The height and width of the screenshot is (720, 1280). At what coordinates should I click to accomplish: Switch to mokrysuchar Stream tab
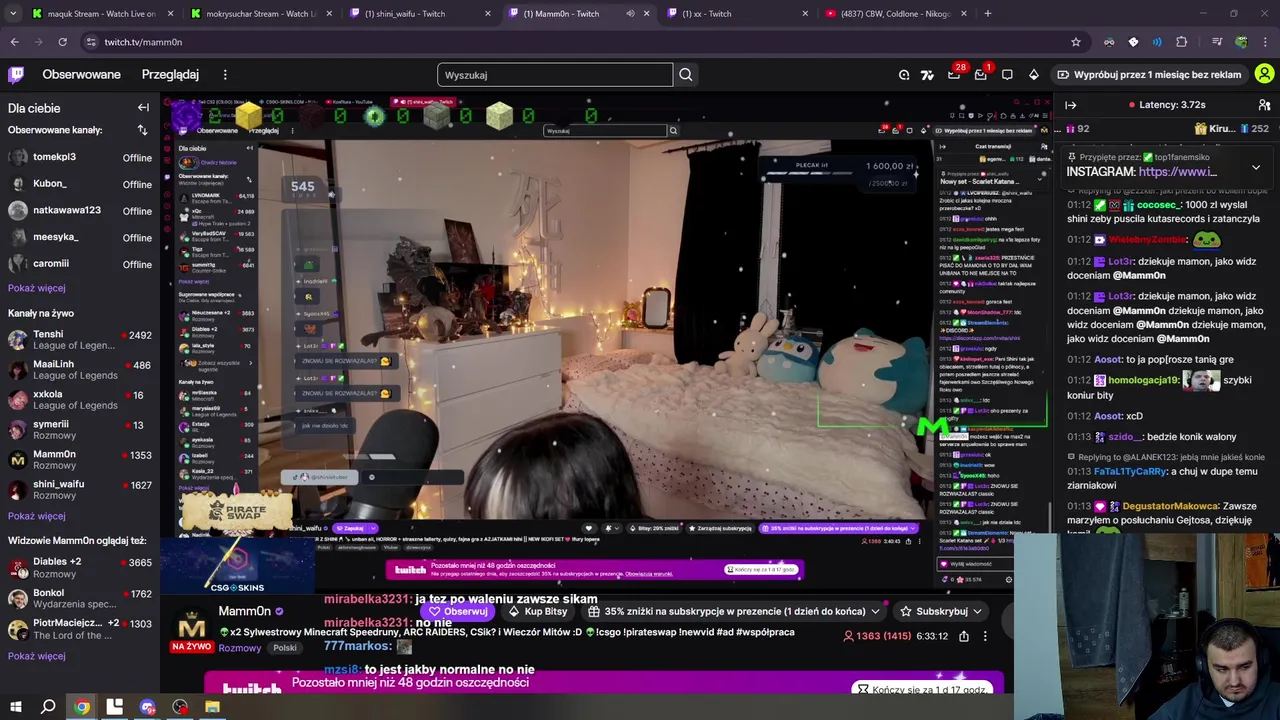coord(262,14)
